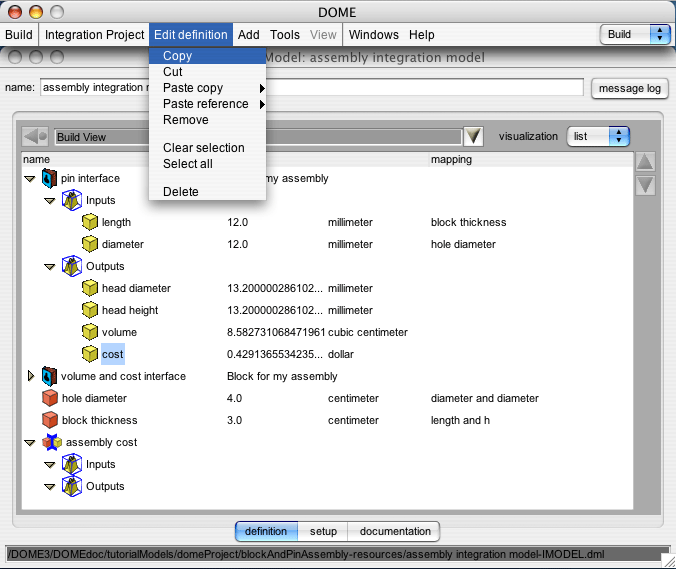Image resolution: width=676 pixels, height=569 pixels.
Task: Choose Select all from the menu
Action: tap(207, 164)
